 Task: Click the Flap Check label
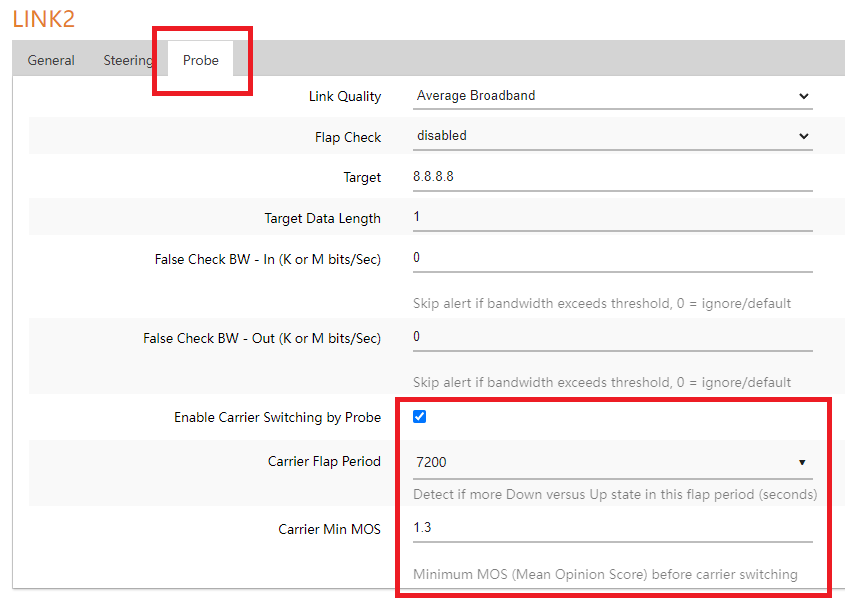pyautogui.click(x=348, y=137)
